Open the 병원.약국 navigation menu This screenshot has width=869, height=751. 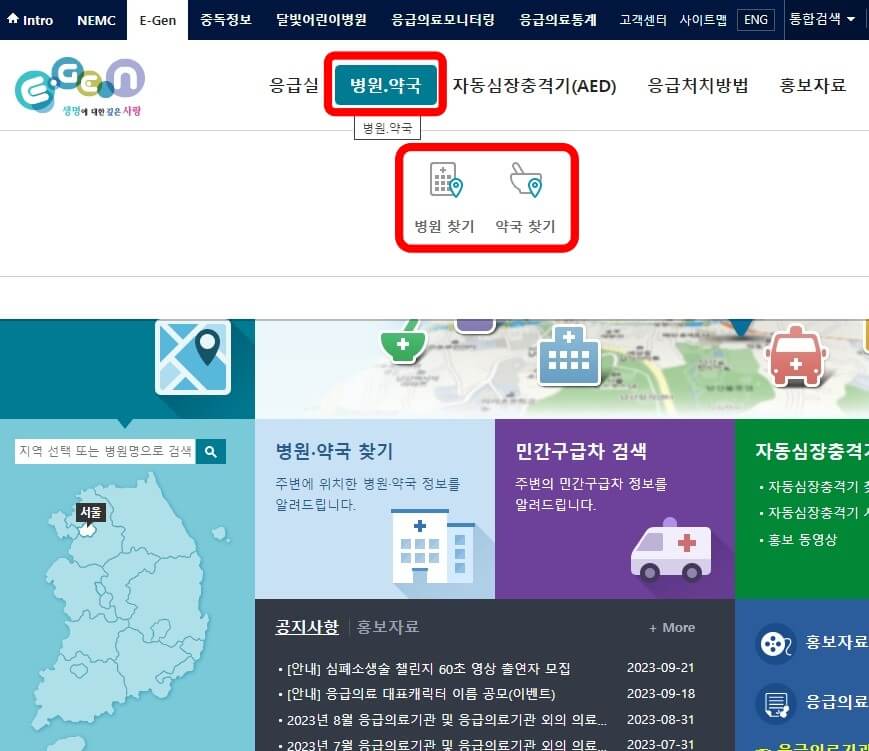point(387,86)
